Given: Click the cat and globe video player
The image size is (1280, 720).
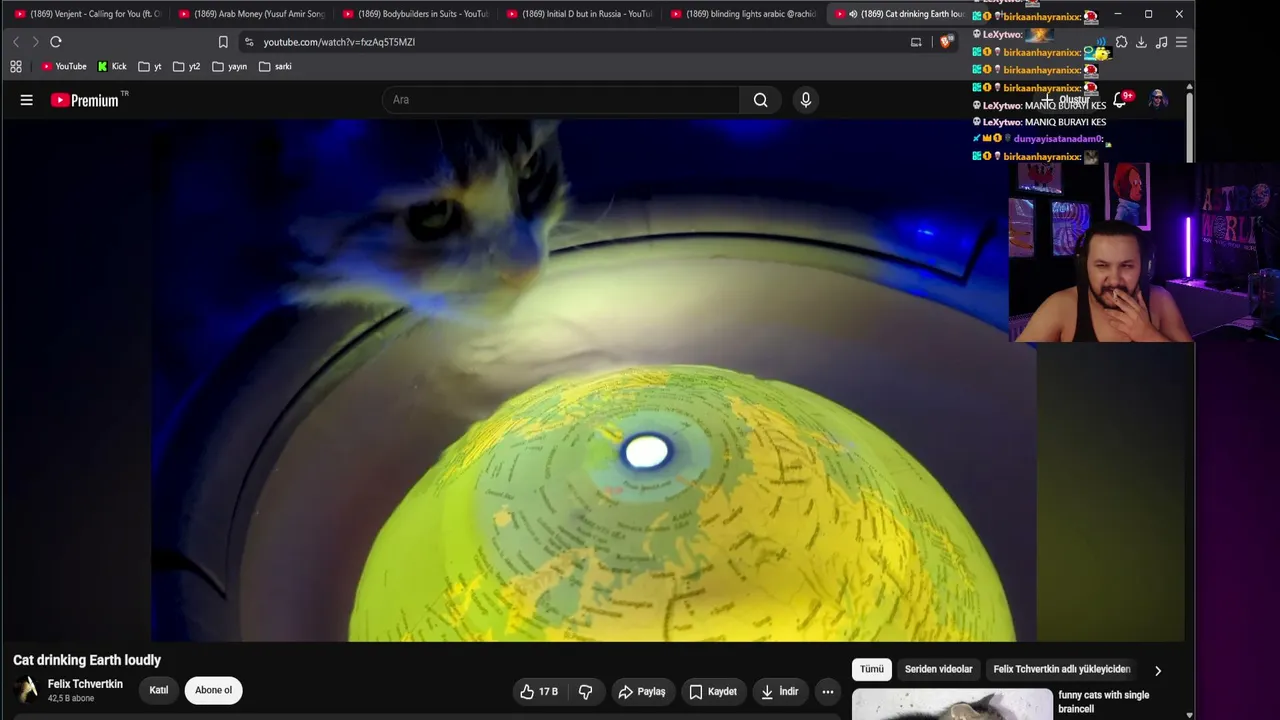Looking at the screenshot, I should pos(594,381).
